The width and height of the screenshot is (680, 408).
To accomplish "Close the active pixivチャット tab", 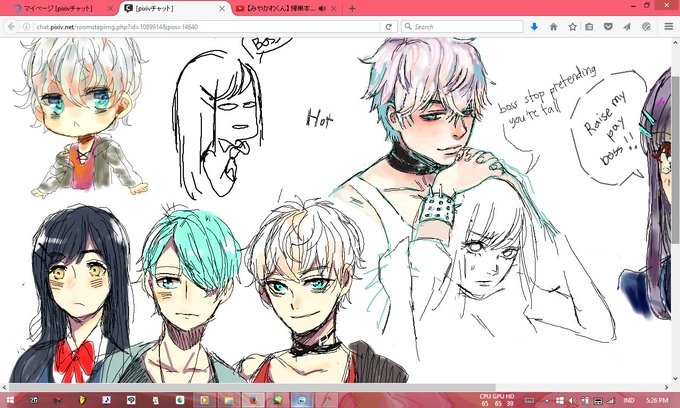I will (222, 8).
